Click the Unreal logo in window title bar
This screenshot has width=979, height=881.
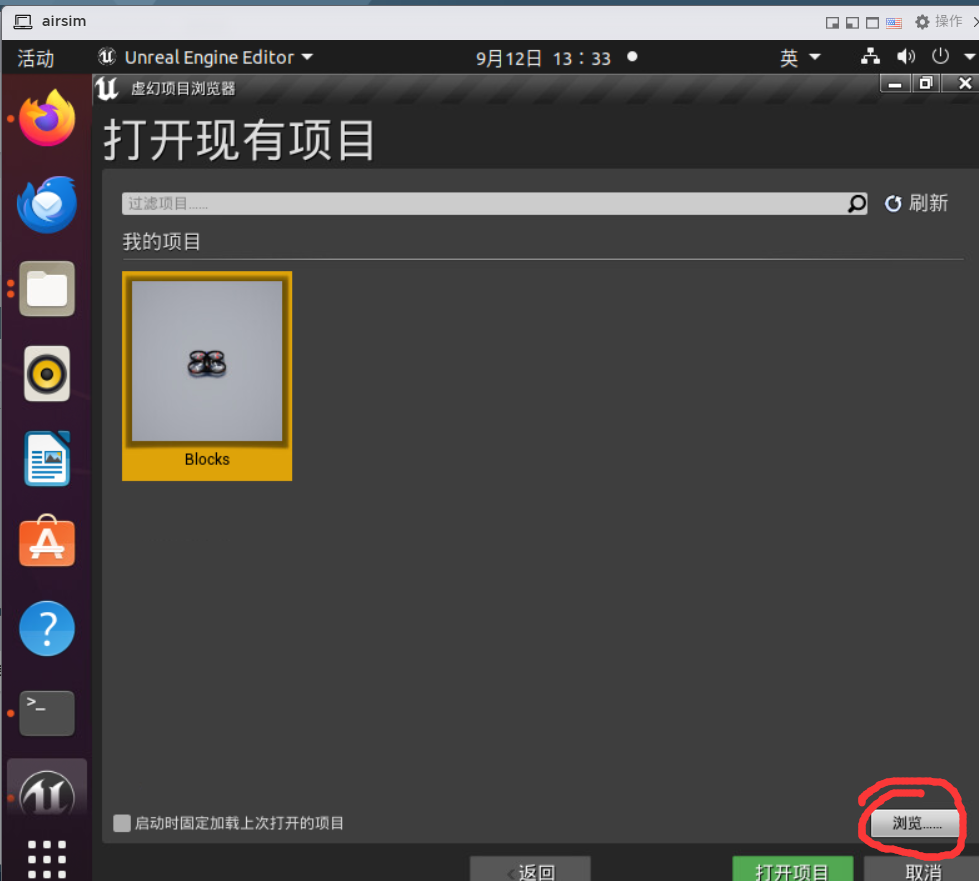tap(107, 88)
